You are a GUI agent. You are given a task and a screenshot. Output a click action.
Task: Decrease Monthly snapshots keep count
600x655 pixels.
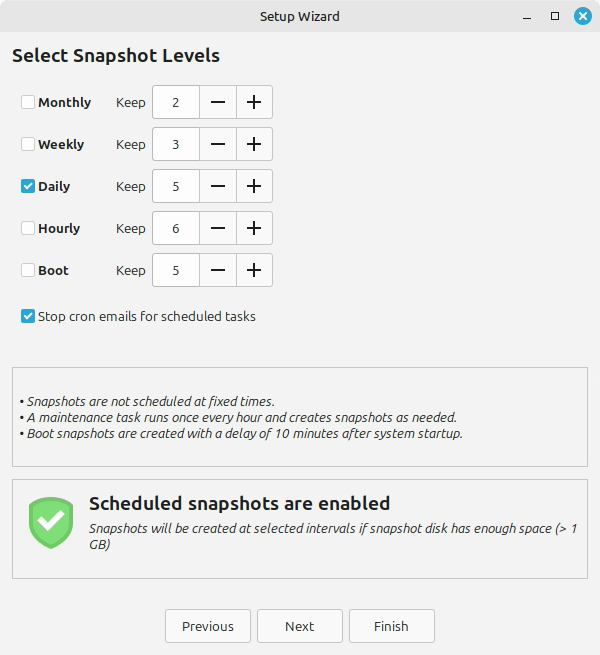point(218,102)
